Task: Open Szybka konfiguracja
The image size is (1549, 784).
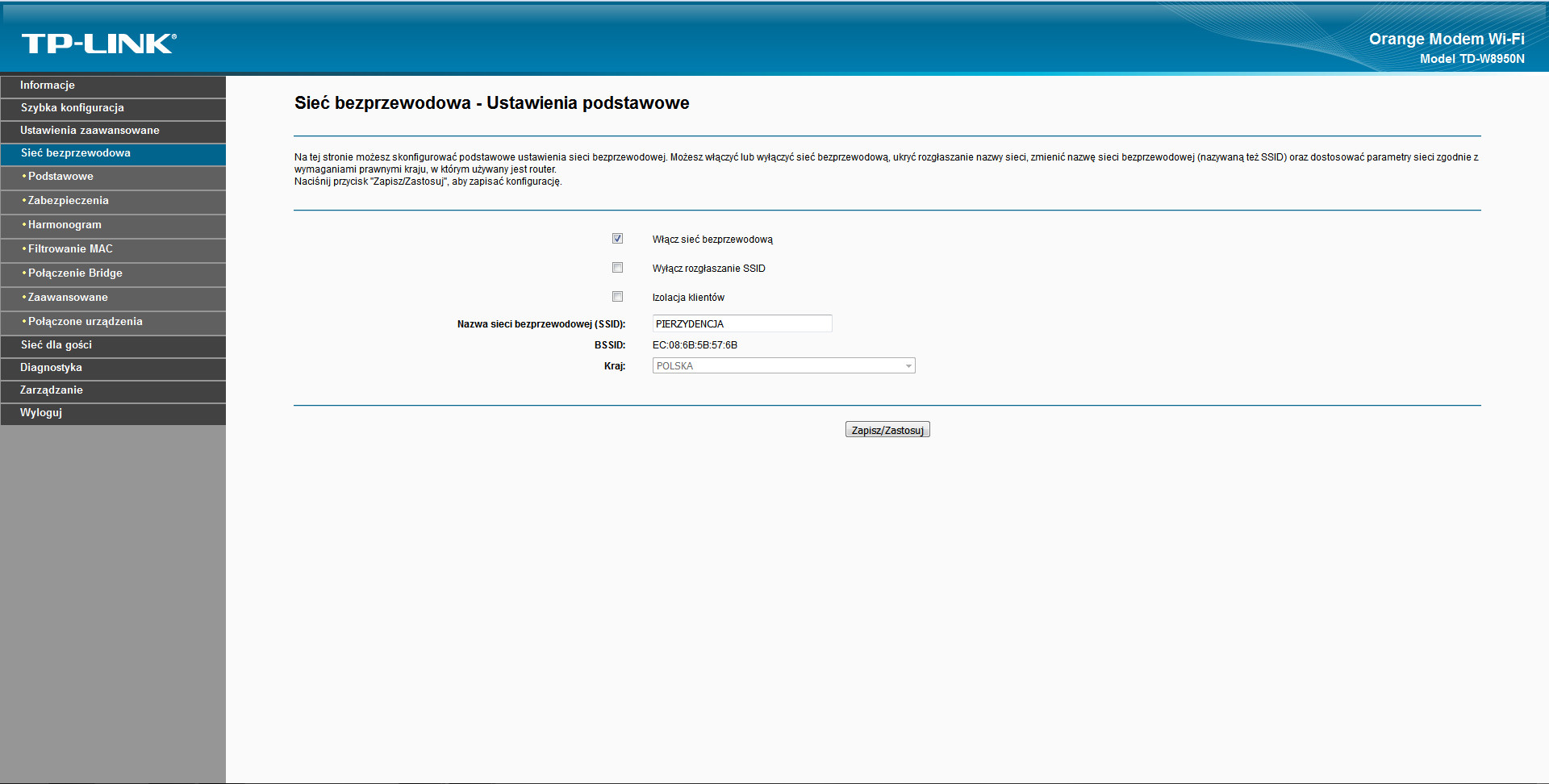Action: point(113,108)
